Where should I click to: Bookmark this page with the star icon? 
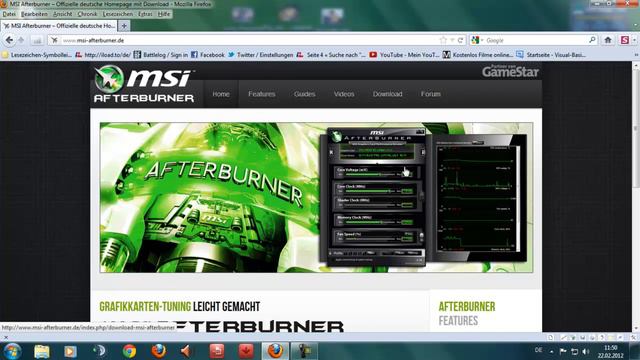point(444,40)
